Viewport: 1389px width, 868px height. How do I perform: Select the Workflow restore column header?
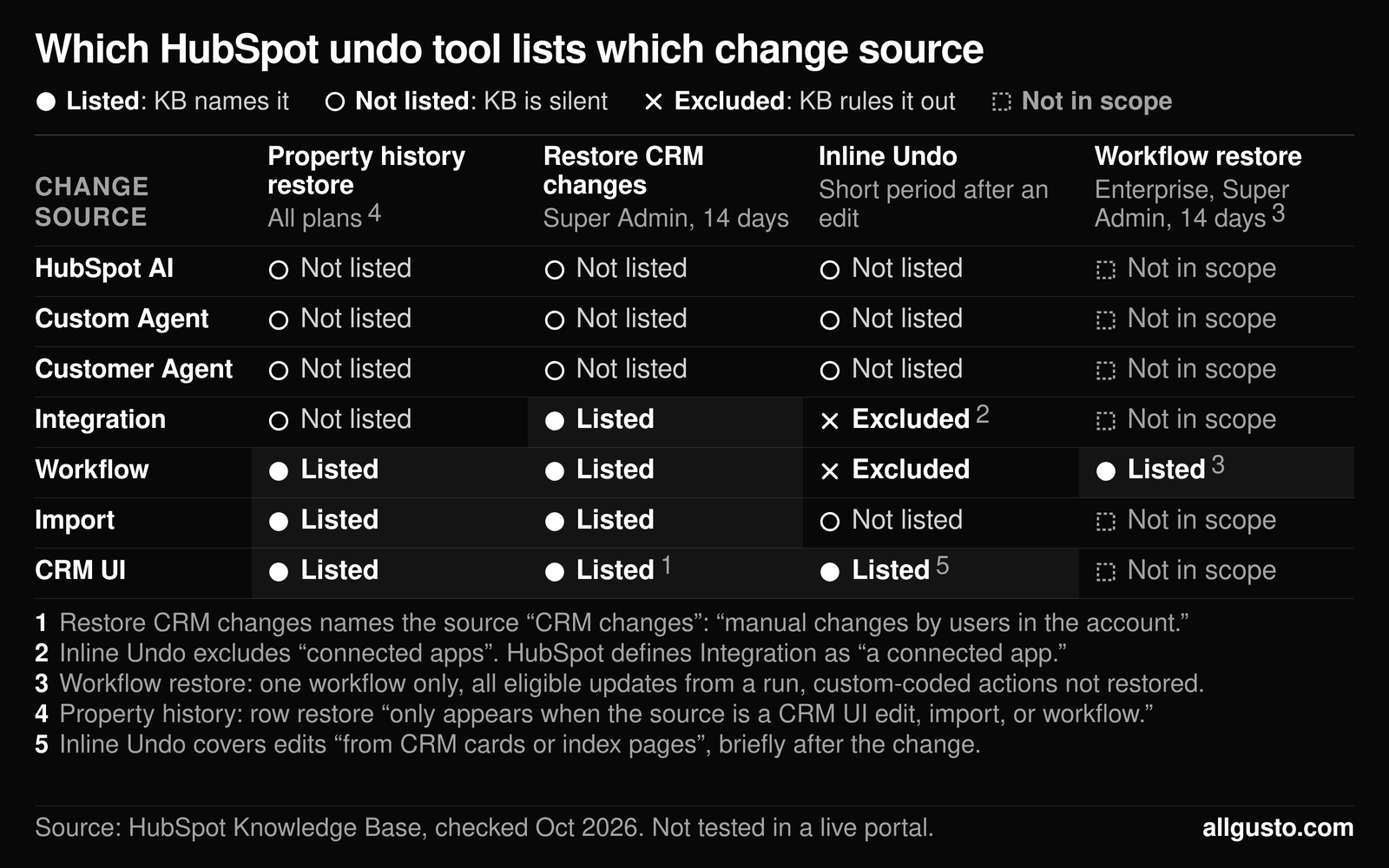tap(1198, 156)
